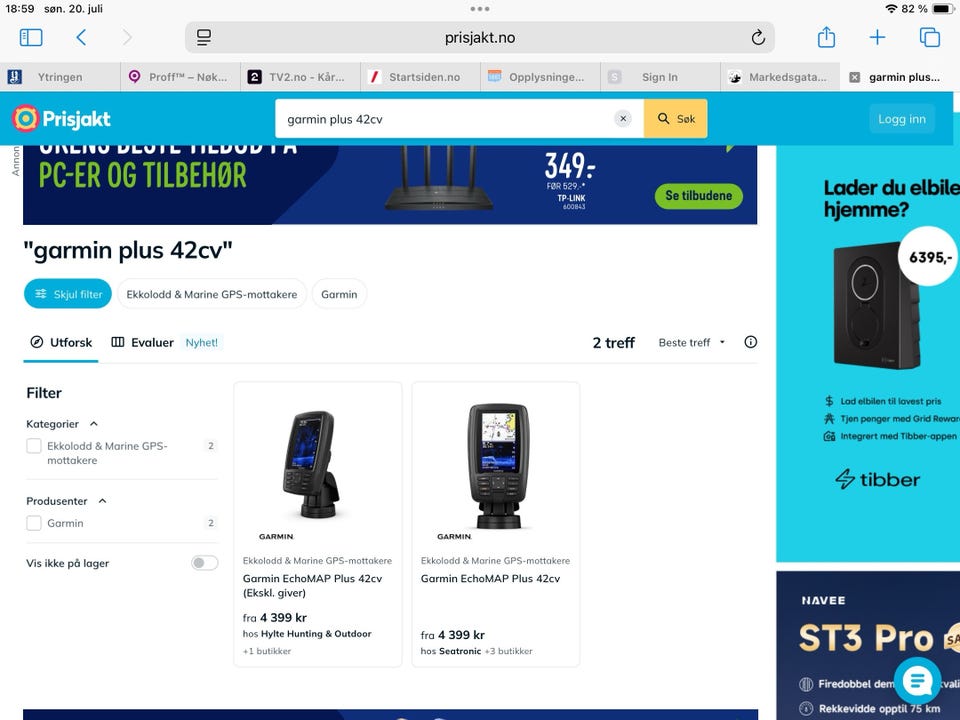Open a new tab with the plus icon
Screen dimensions: 960x720
tap(877, 37)
